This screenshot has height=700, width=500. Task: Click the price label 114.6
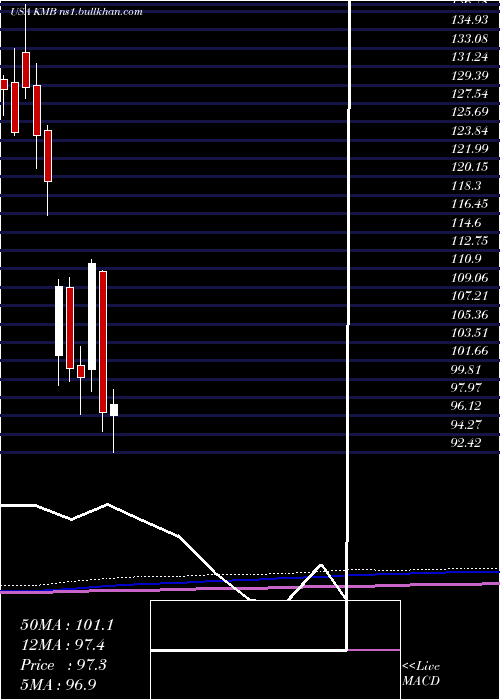coord(467,222)
